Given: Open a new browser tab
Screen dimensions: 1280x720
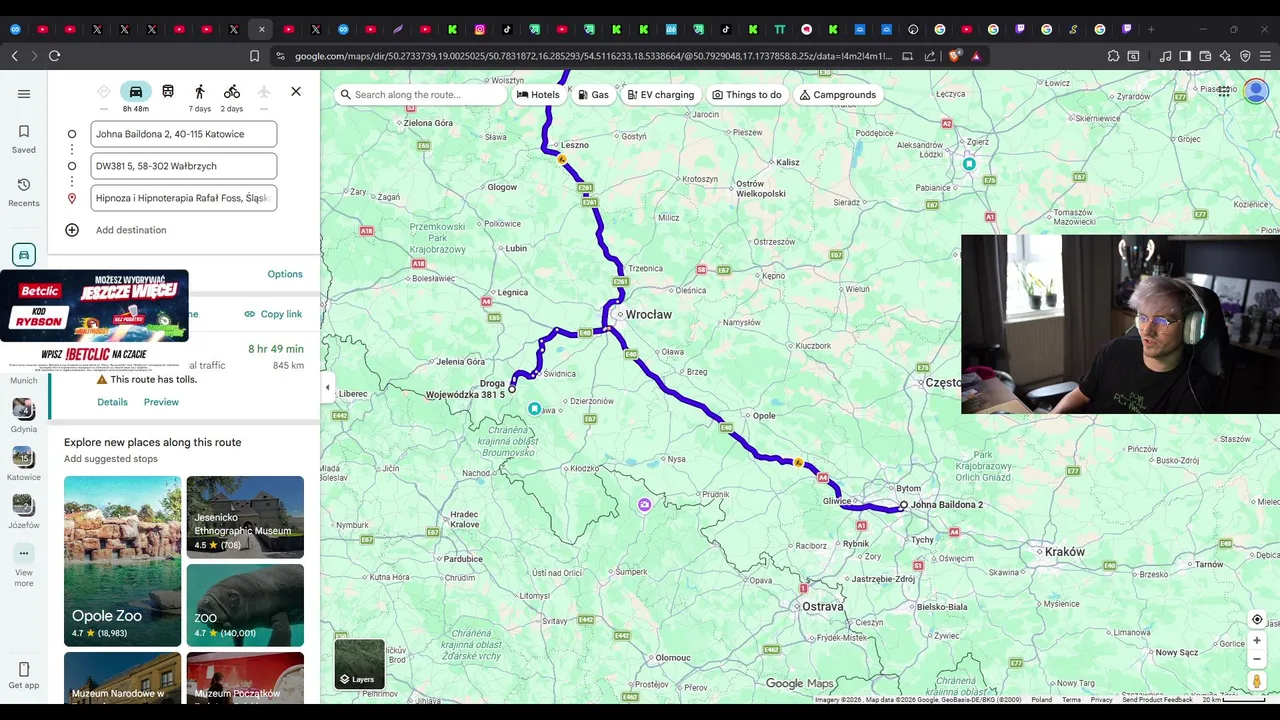Looking at the screenshot, I should (x=1151, y=29).
